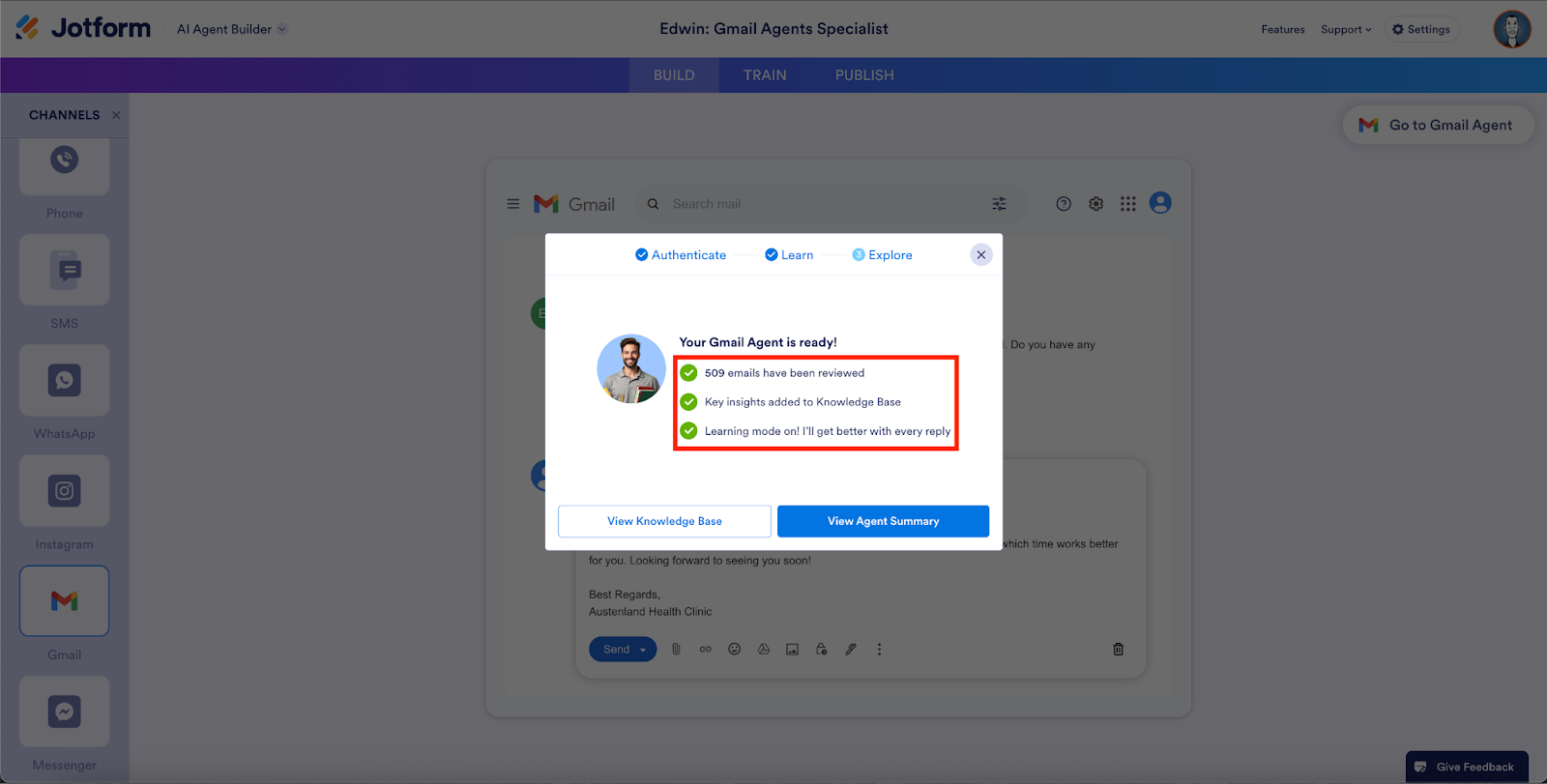This screenshot has width=1547, height=784.
Task: Switch to the TRAIN tab
Action: 765,75
